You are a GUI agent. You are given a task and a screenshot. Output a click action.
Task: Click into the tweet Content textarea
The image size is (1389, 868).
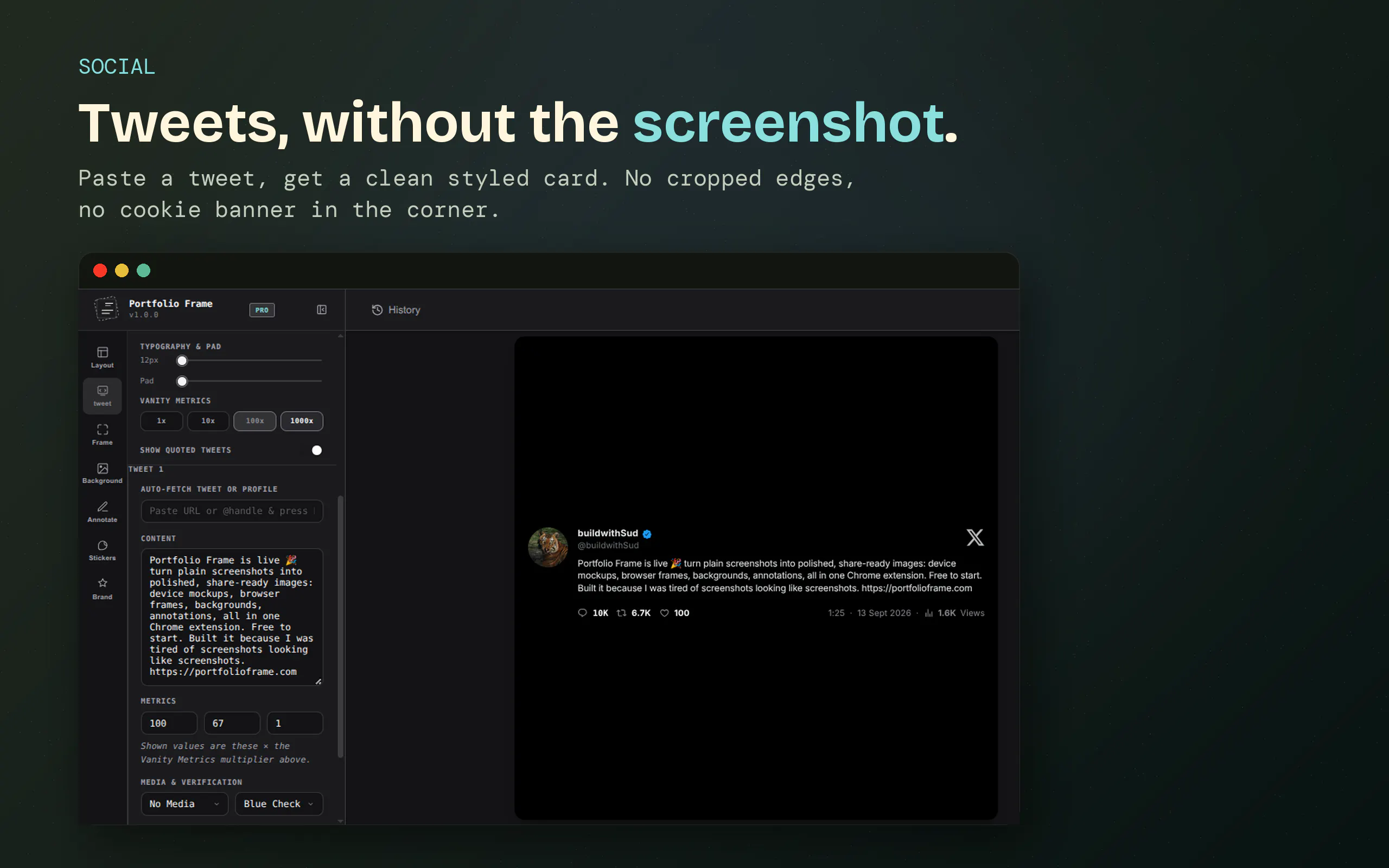pos(232,617)
